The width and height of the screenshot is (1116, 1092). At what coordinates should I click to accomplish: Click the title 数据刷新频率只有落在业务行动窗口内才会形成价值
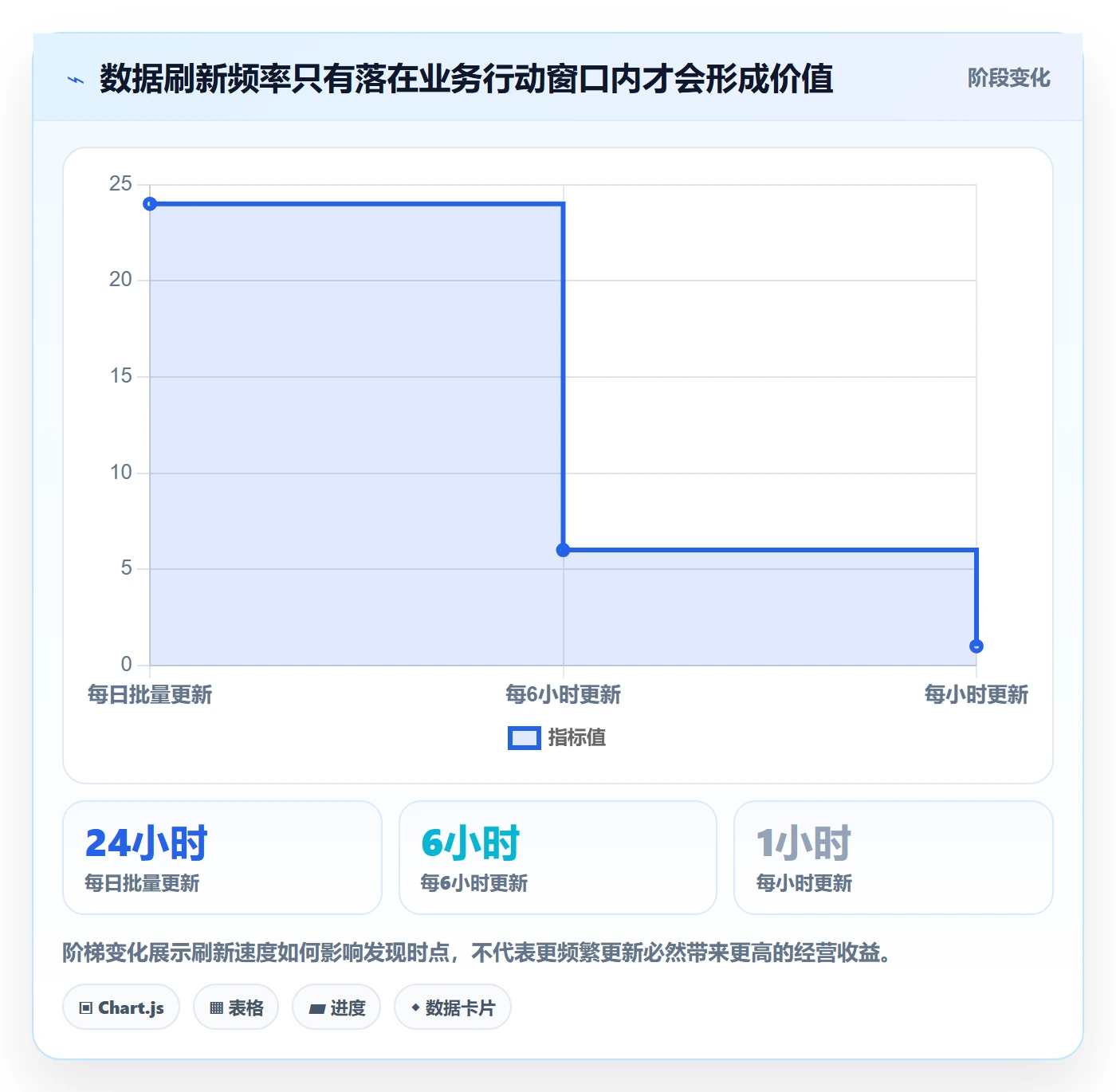point(466,79)
